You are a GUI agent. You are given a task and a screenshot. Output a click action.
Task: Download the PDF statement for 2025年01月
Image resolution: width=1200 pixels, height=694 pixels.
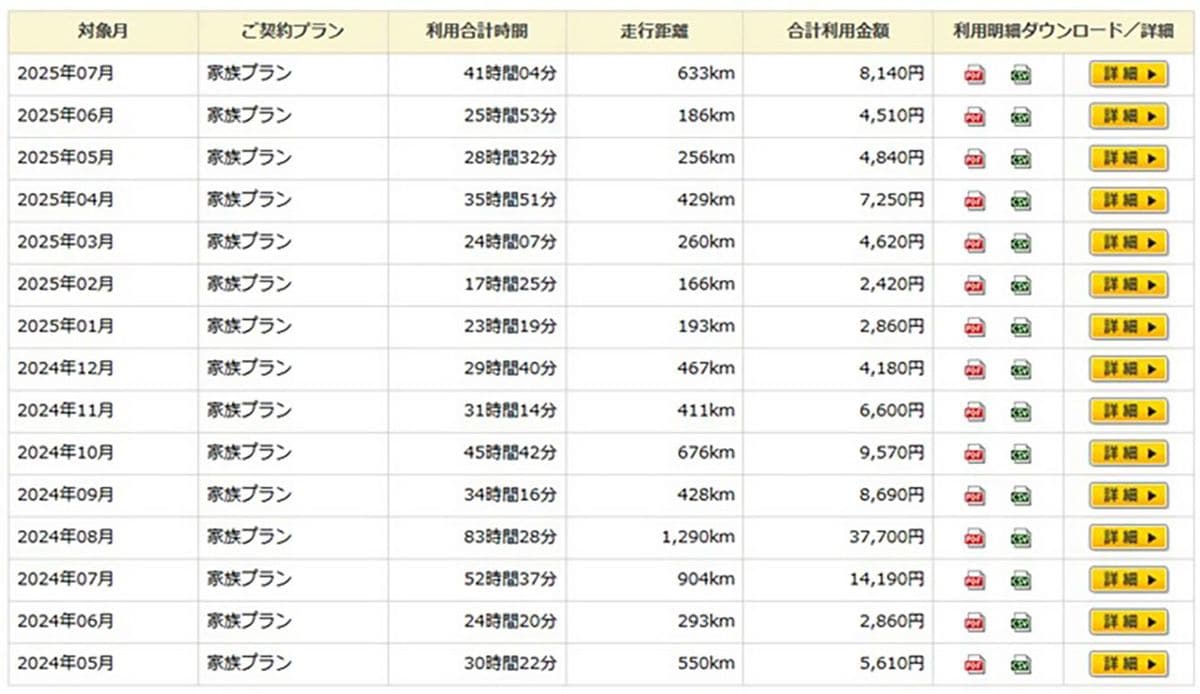(974, 327)
